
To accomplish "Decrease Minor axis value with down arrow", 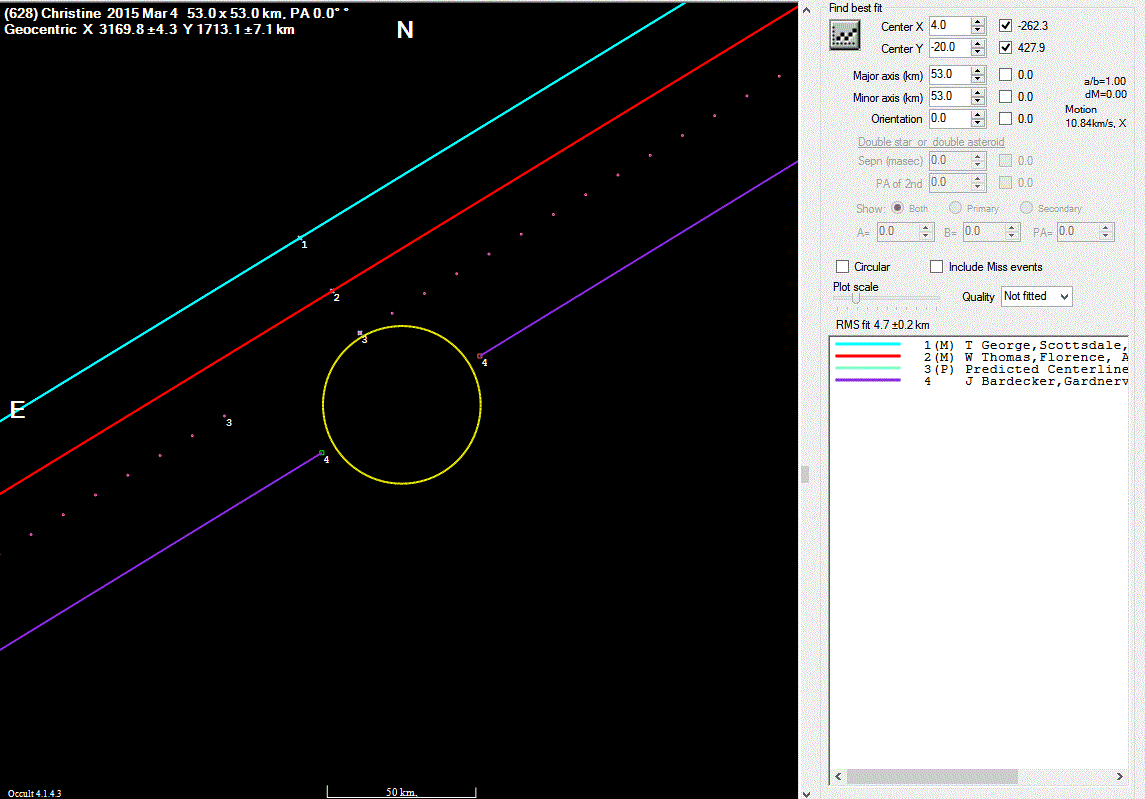I will (x=978, y=101).
